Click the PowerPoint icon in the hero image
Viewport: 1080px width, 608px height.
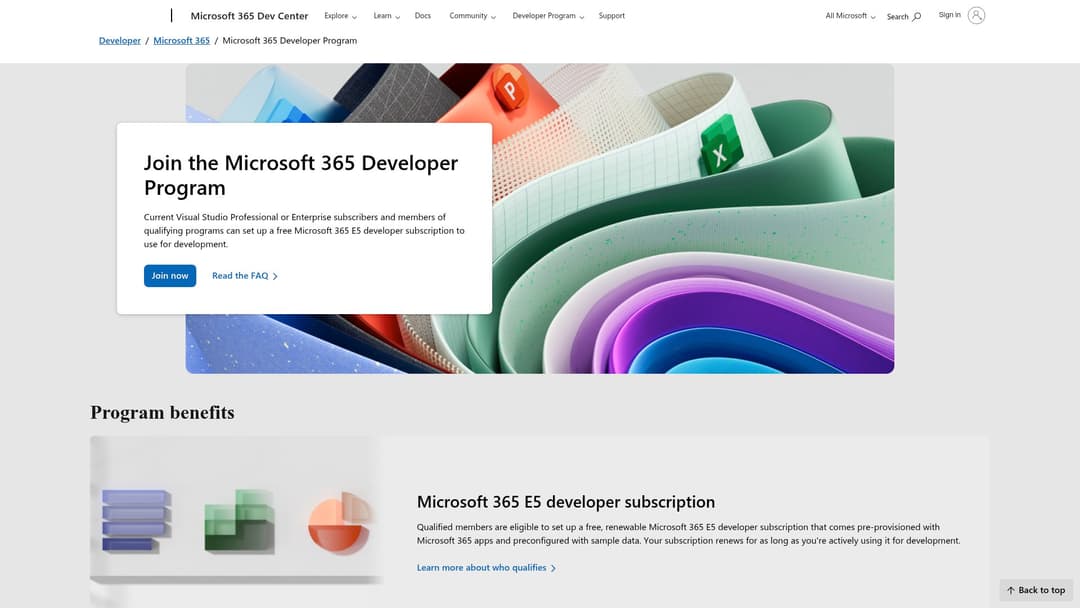pos(510,90)
